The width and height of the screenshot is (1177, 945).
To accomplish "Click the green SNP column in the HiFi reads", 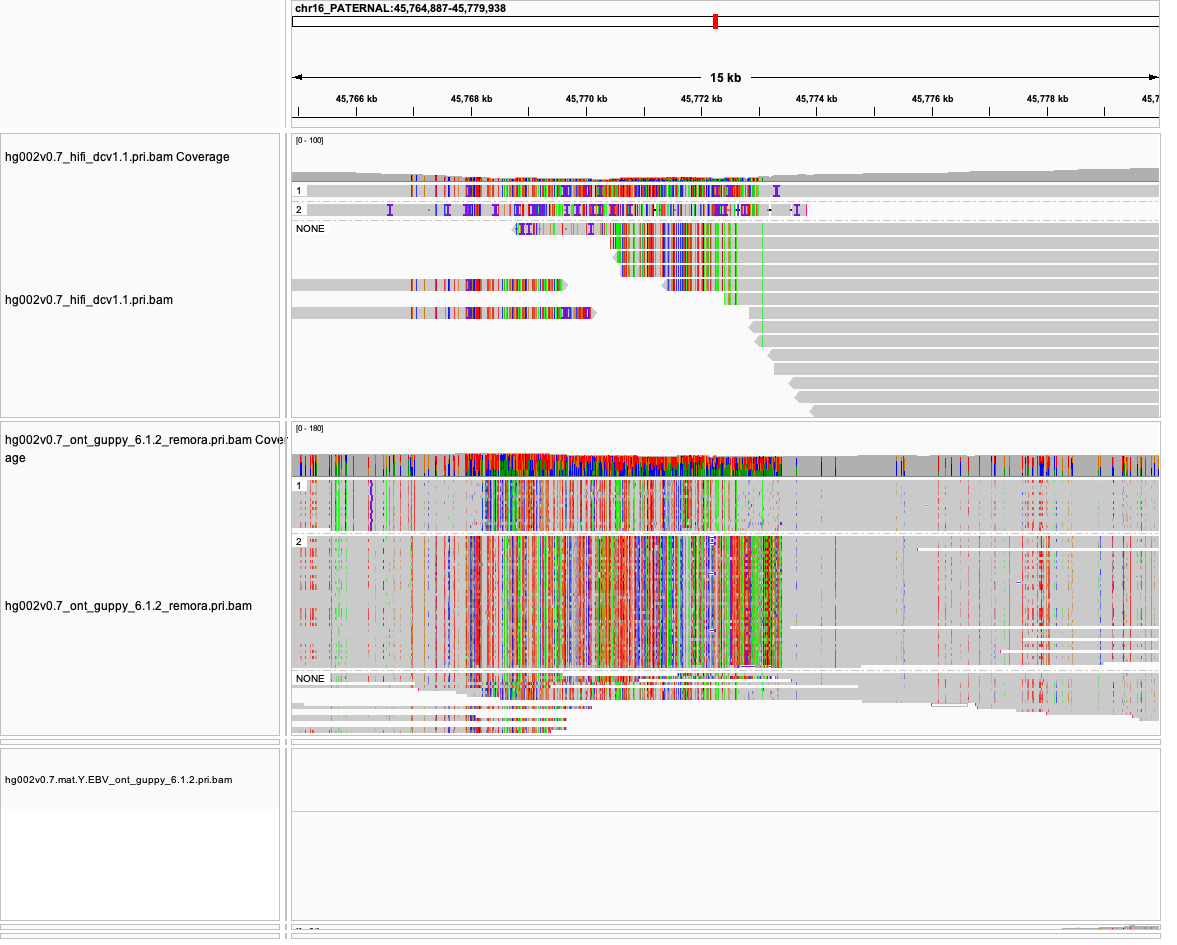I will click(x=763, y=290).
